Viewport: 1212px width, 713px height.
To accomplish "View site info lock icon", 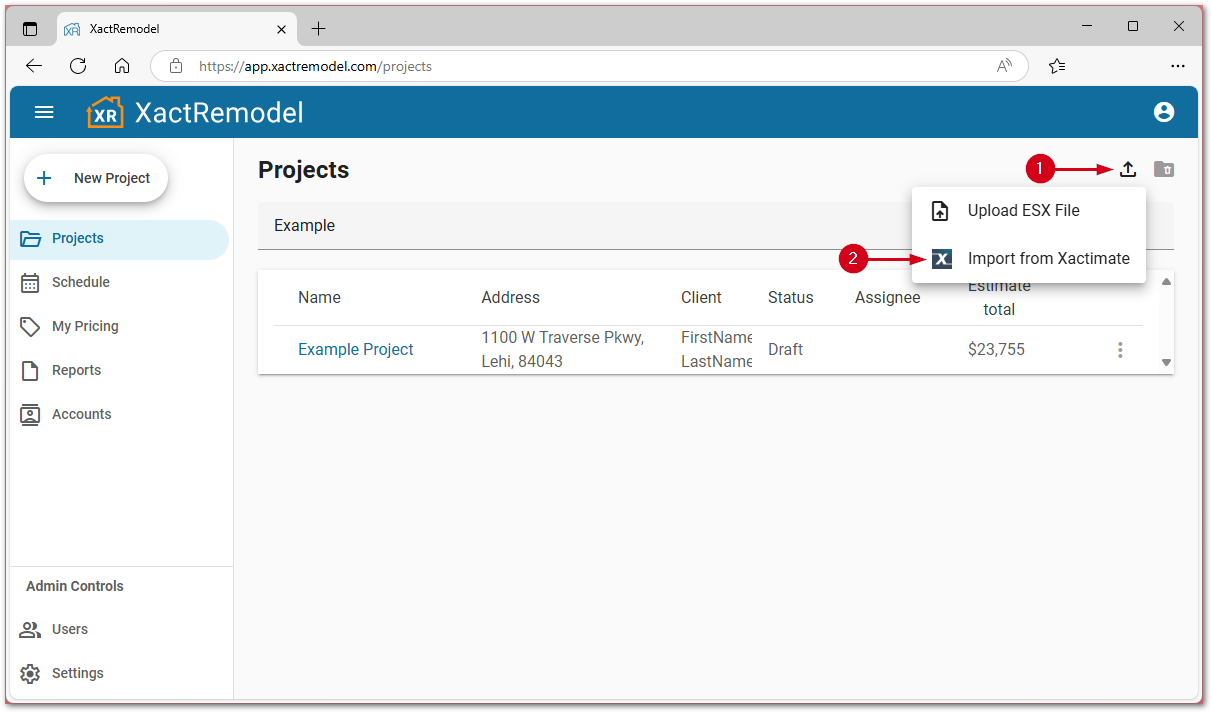I will point(176,66).
